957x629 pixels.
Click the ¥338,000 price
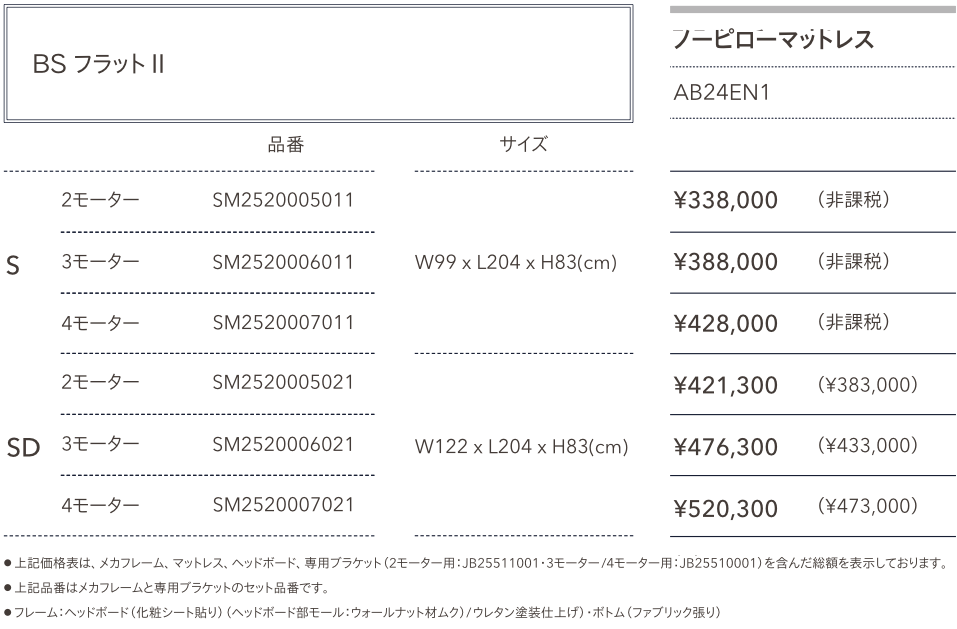pyautogui.click(x=725, y=201)
